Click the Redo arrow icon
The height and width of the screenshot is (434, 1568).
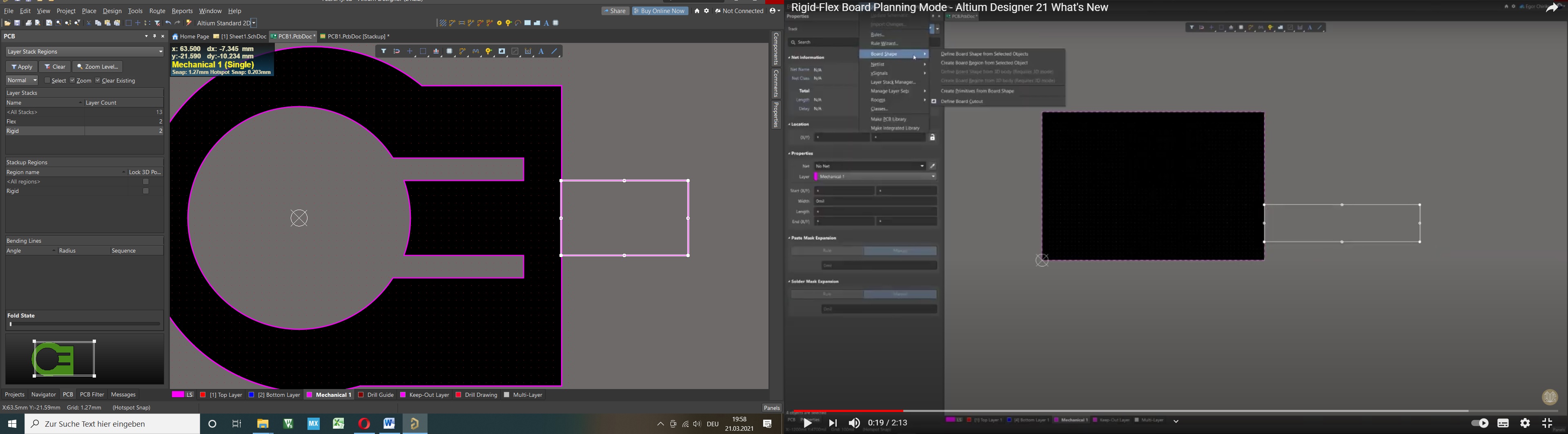(177, 23)
